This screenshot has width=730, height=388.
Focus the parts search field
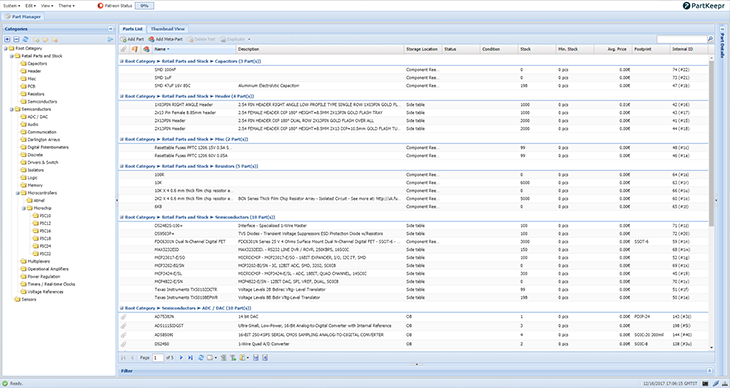click(682, 39)
